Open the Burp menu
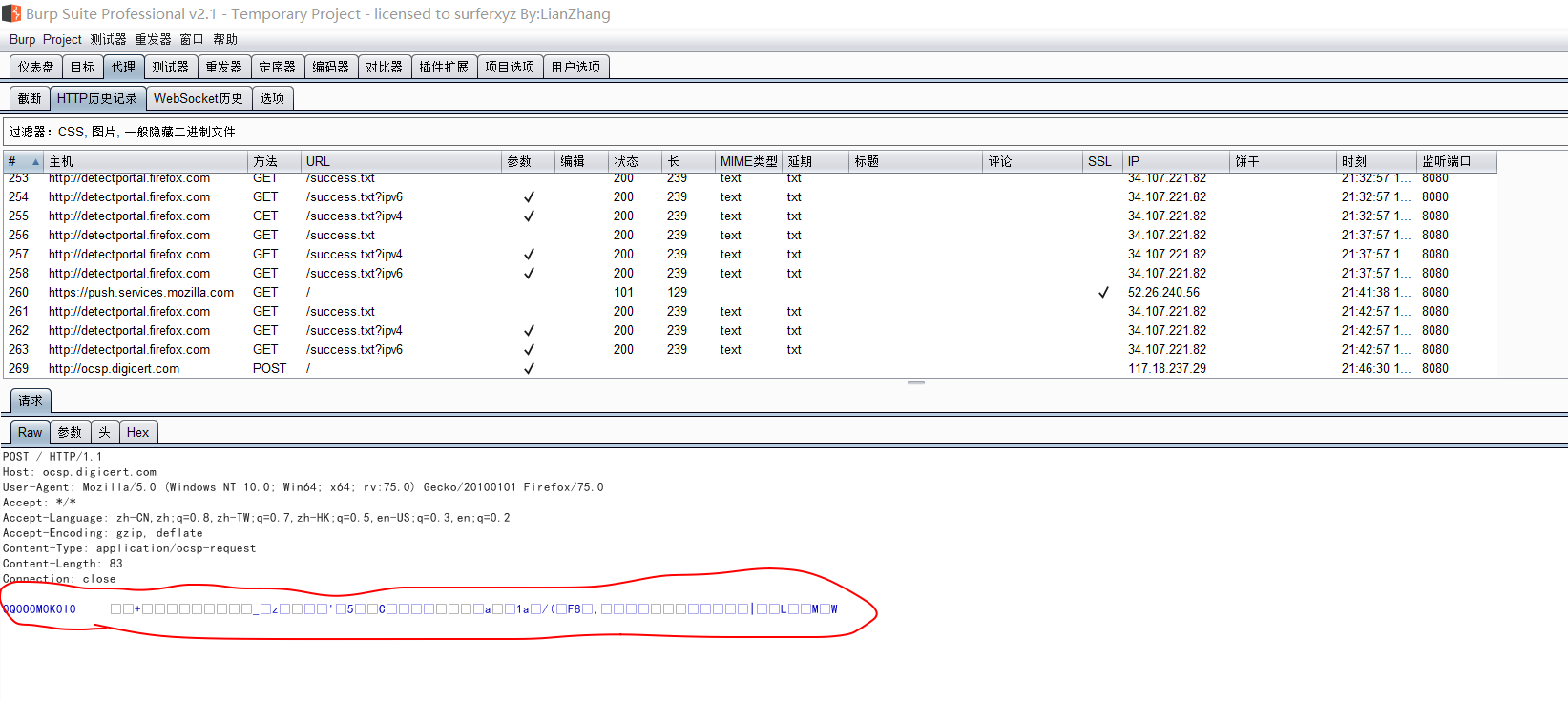The height and width of the screenshot is (701, 1568). tap(22, 39)
